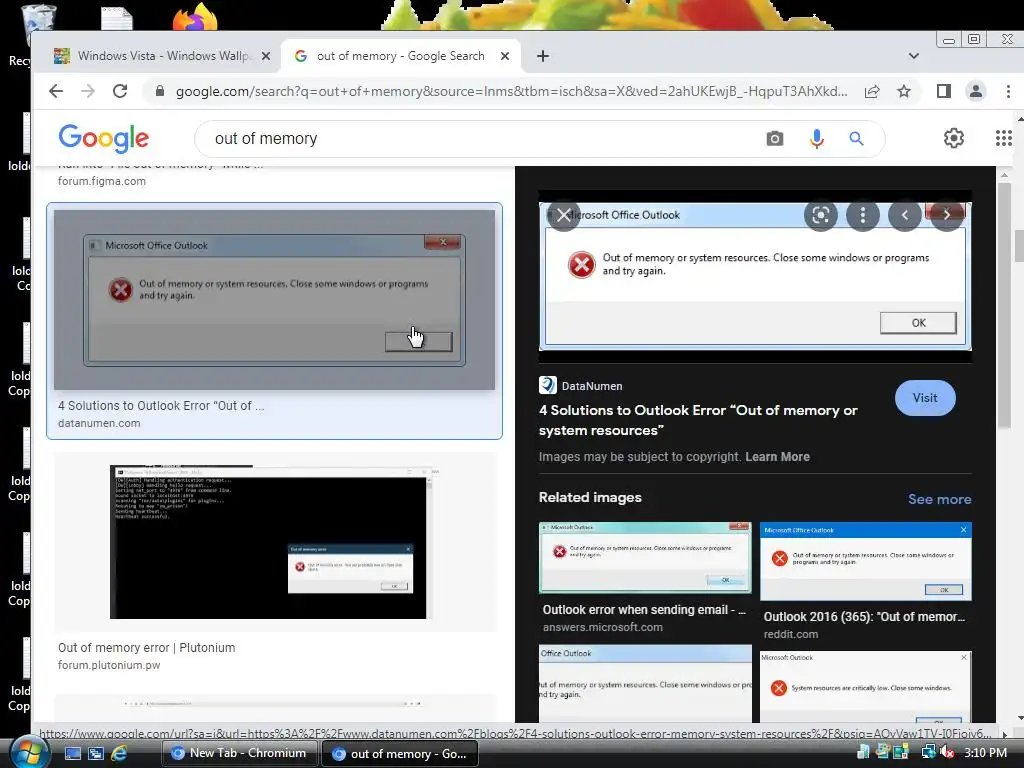Click the forum.figma.com source text

click(102, 181)
